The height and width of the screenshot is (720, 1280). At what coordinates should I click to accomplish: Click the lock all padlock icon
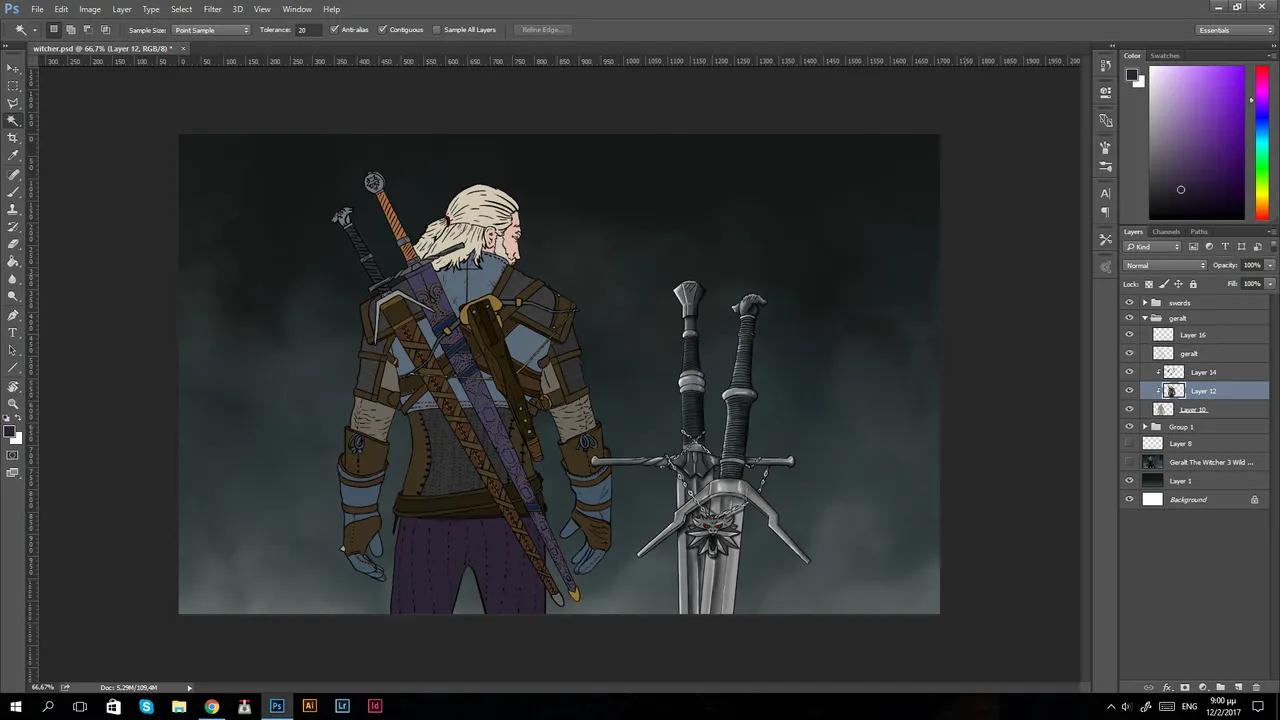(x=1192, y=284)
